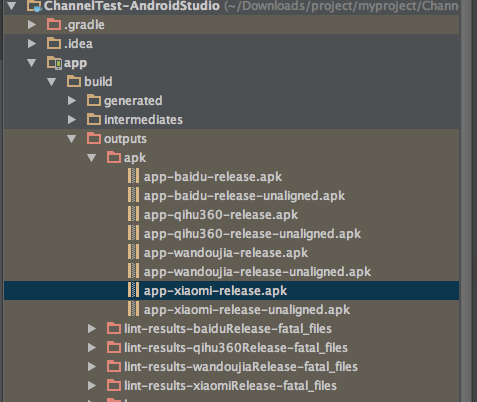The height and width of the screenshot is (402, 477).
Task: Click folder icon of lint-results-baiduRelease-fatal_files
Action: coord(114,328)
